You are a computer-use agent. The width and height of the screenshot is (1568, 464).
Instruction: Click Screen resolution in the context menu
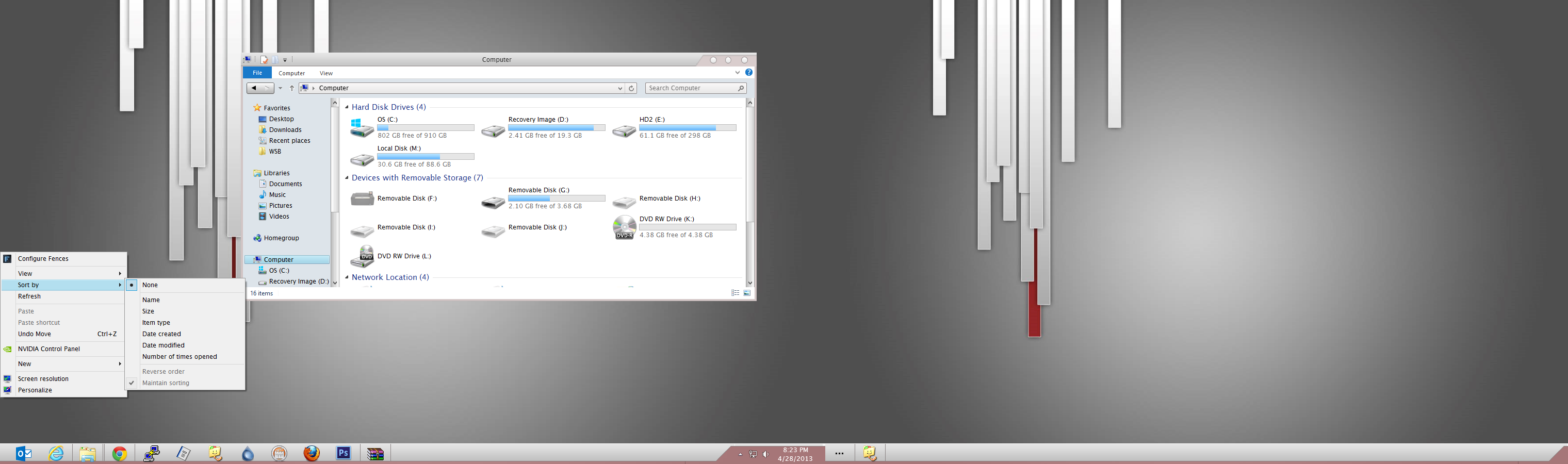tap(43, 378)
